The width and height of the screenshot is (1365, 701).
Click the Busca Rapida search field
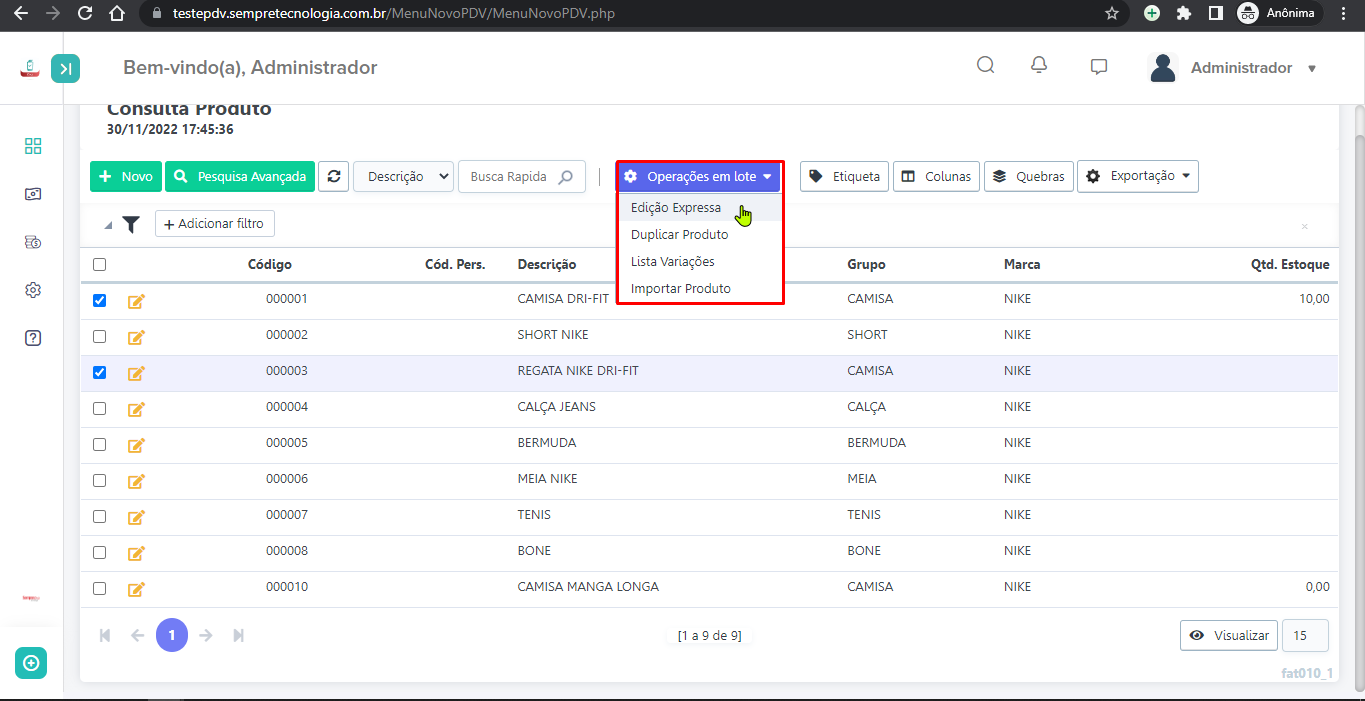pos(522,176)
